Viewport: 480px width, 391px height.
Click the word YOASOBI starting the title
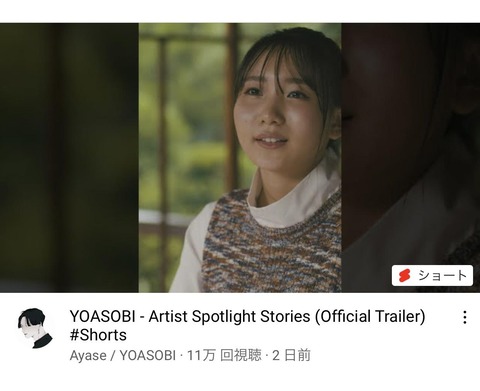coord(103,317)
